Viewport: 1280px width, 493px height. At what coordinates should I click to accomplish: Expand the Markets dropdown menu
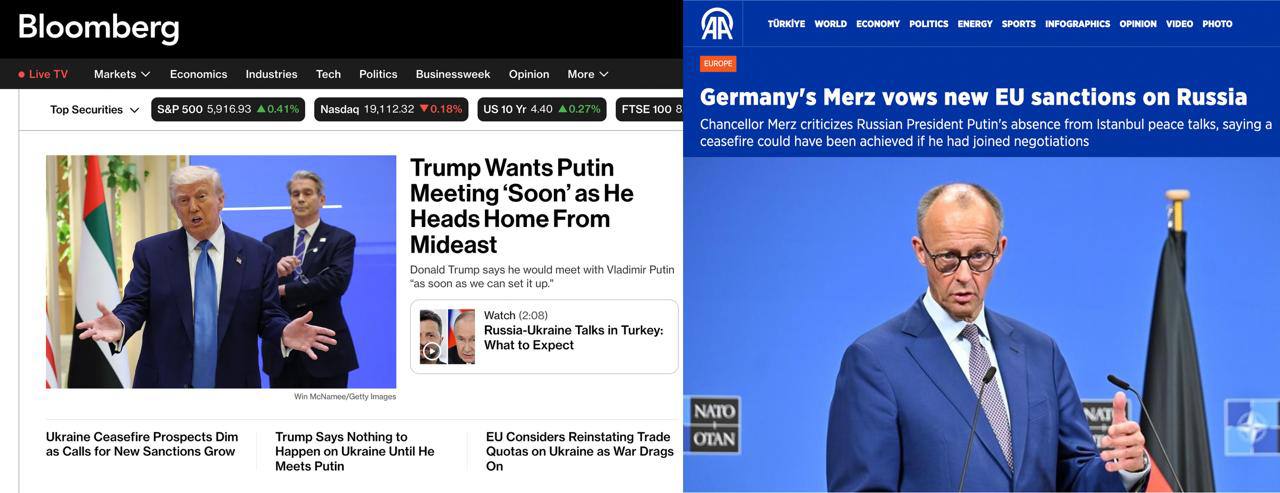tap(122, 74)
